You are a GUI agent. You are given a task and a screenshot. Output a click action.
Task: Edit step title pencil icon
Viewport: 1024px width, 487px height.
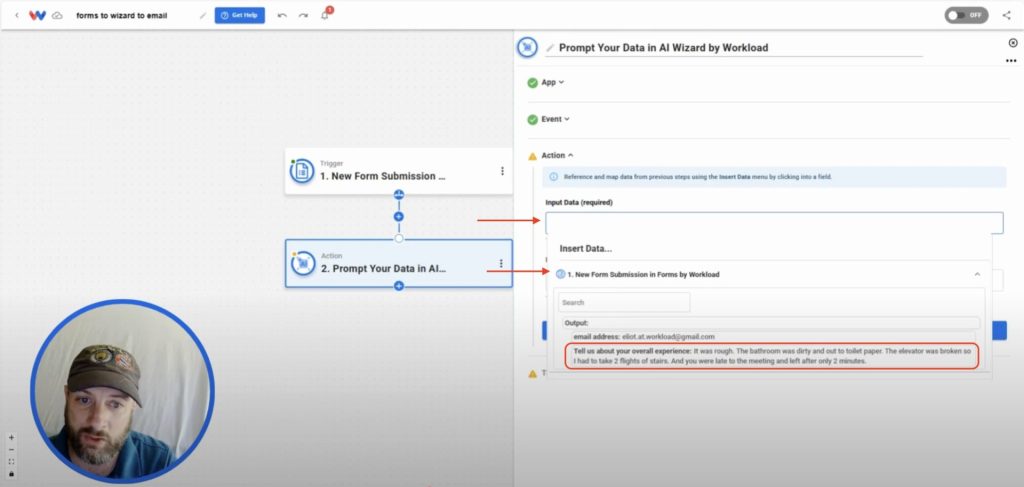click(550, 48)
